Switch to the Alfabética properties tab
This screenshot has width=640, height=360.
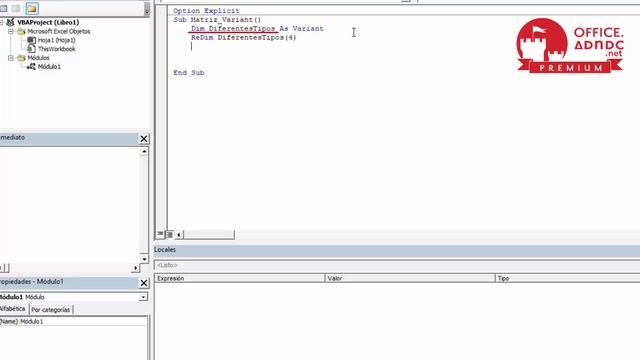(x=13, y=309)
